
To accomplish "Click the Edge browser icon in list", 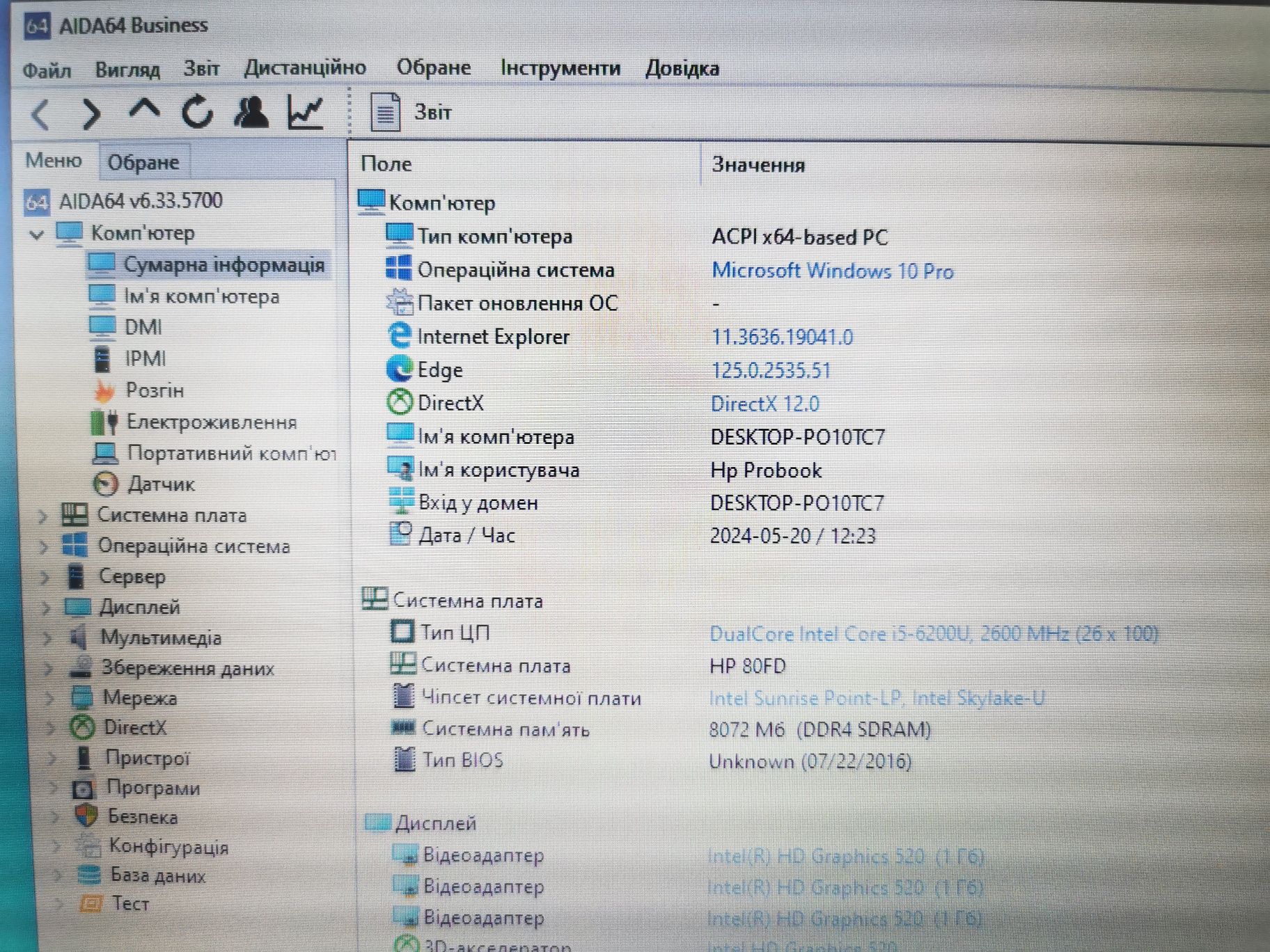I will (400, 369).
